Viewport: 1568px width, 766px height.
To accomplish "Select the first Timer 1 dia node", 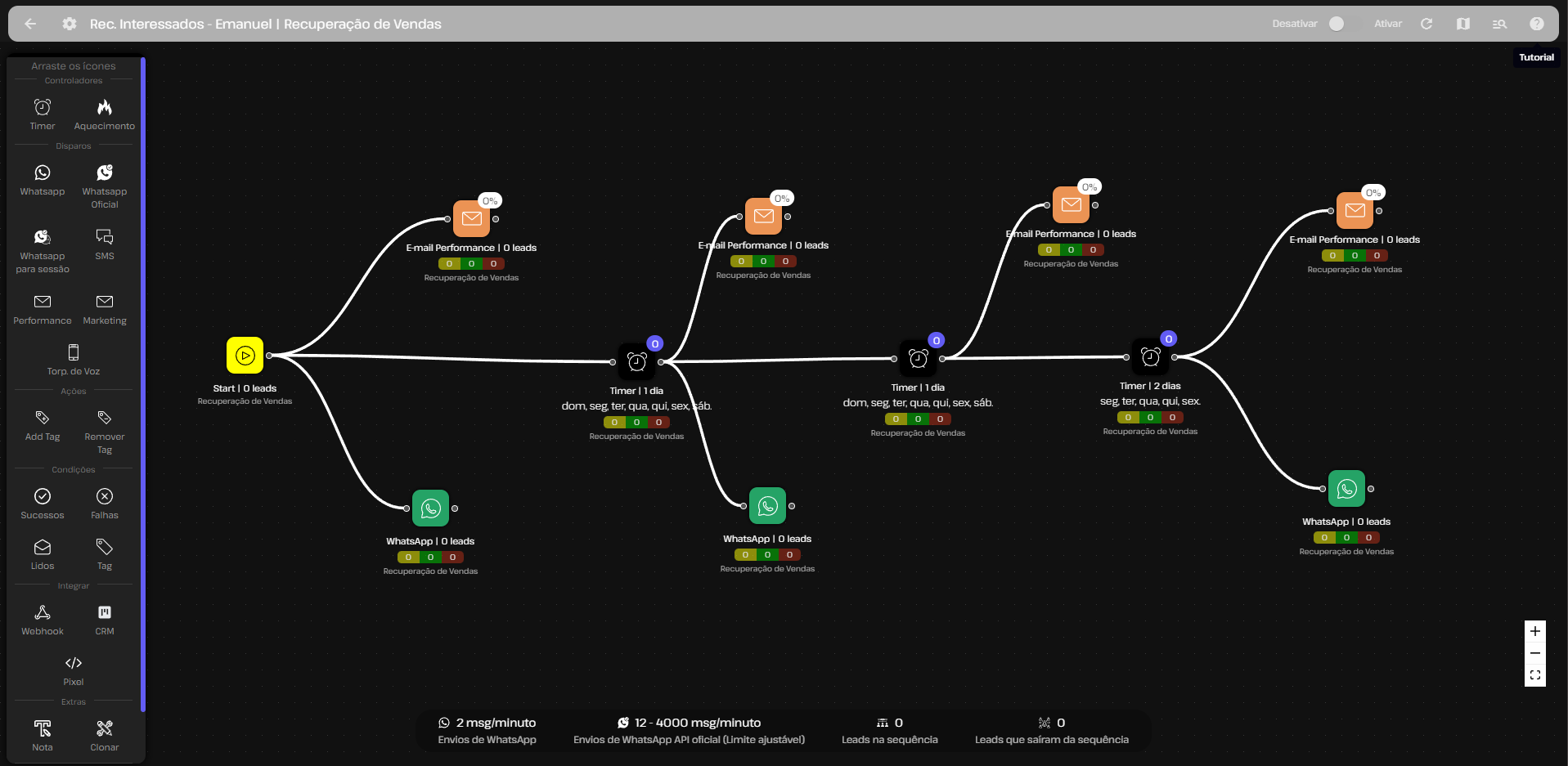I will click(x=637, y=361).
